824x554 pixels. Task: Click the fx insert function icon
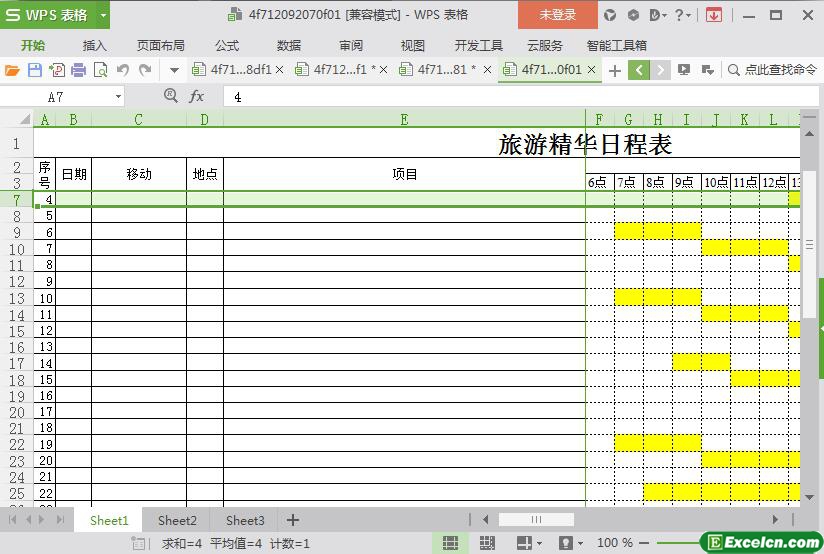click(x=196, y=96)
